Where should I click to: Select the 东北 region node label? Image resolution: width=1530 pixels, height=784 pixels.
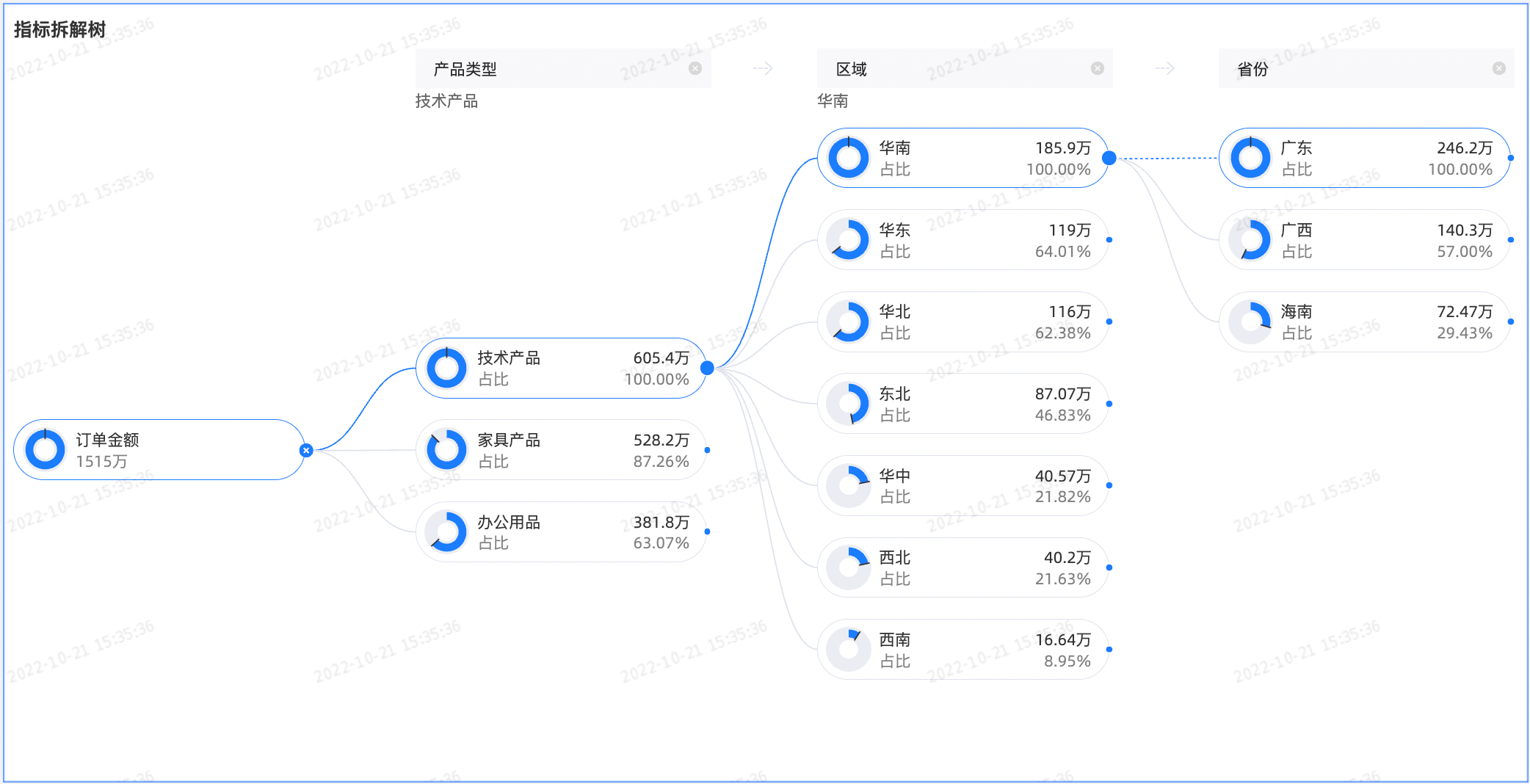895,393
